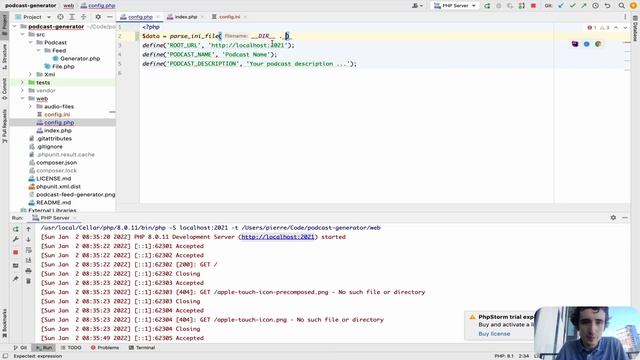Rerun the PHP Server from the top toolbar
The width and height of the screenshot is (640, 360).
487,6
